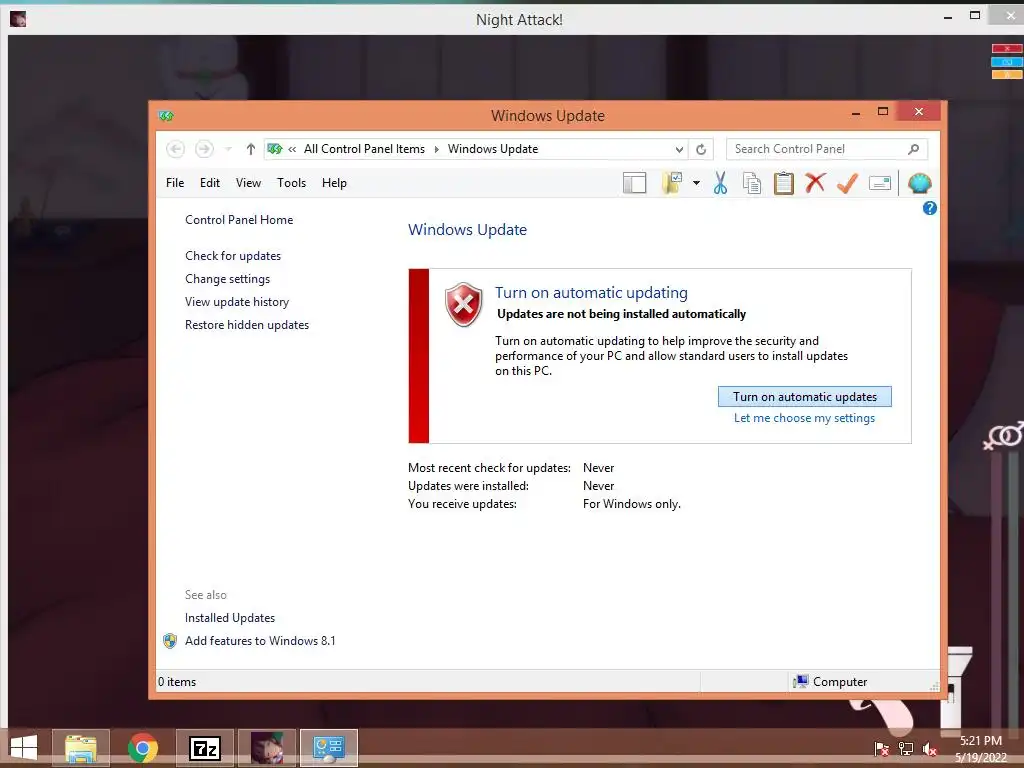Expand the breadcrumb chevron after All Control Panel Items

coord(436,150)
